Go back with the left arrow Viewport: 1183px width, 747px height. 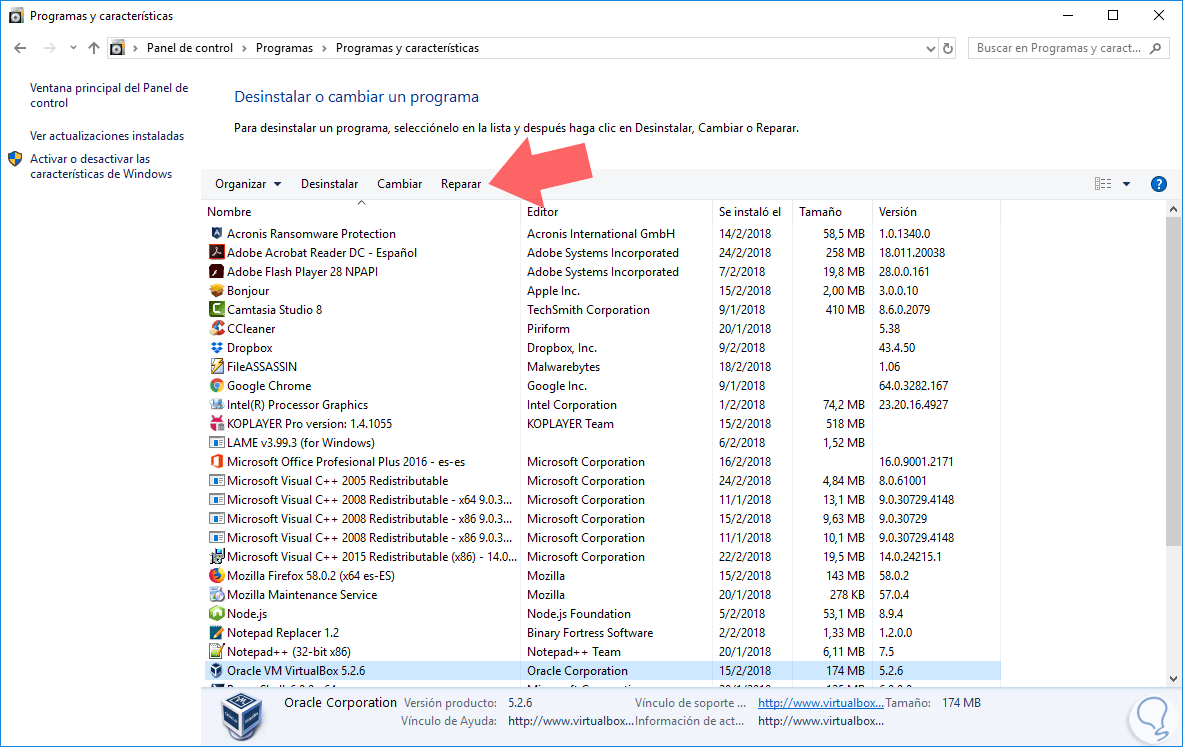pos(20,48)
